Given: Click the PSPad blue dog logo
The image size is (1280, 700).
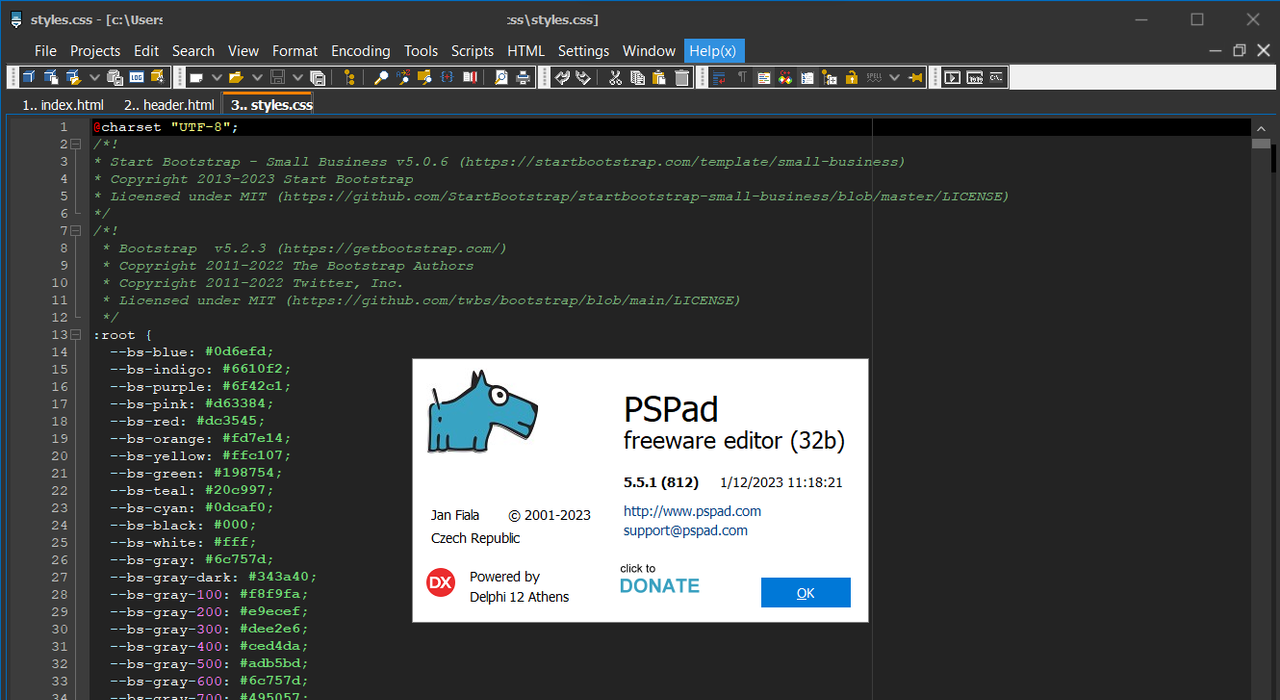Looking at the screenshot, I should (x=482, y=411).
